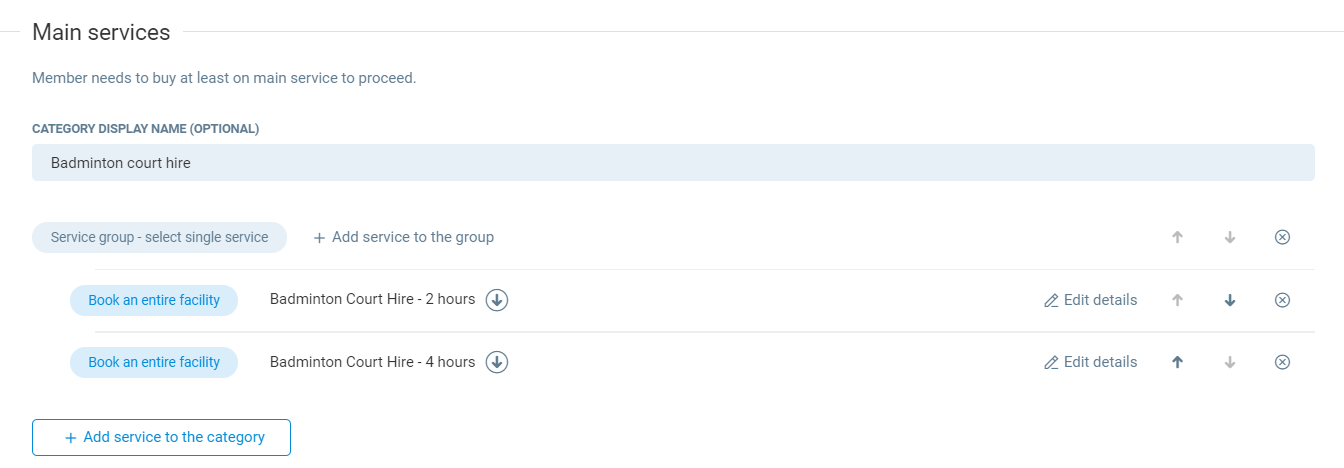Move 4 hours service up
Image resolution: width=1344 pixels, height=468 pixels.
tap(1178, 362)
